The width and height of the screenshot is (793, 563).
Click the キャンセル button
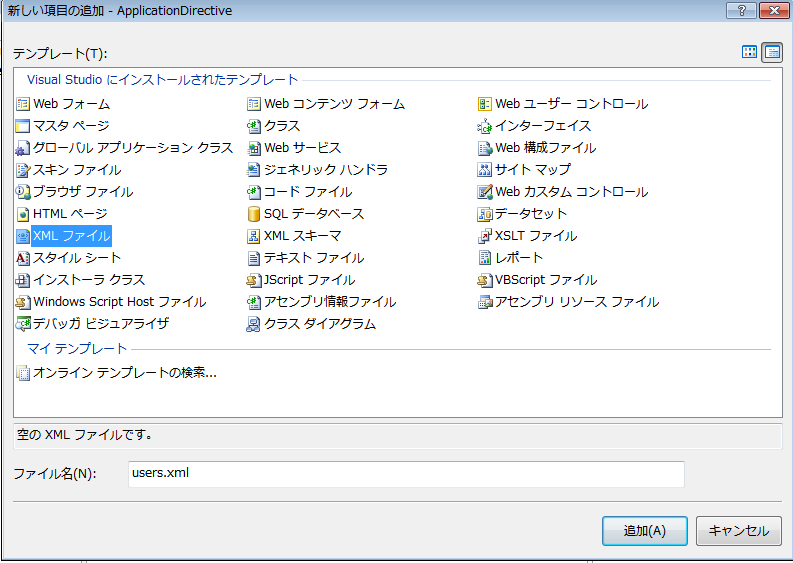738,531
